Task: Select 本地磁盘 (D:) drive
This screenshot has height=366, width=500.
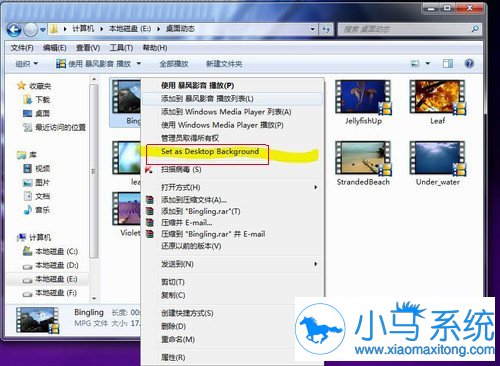Action: click(50, 265)
